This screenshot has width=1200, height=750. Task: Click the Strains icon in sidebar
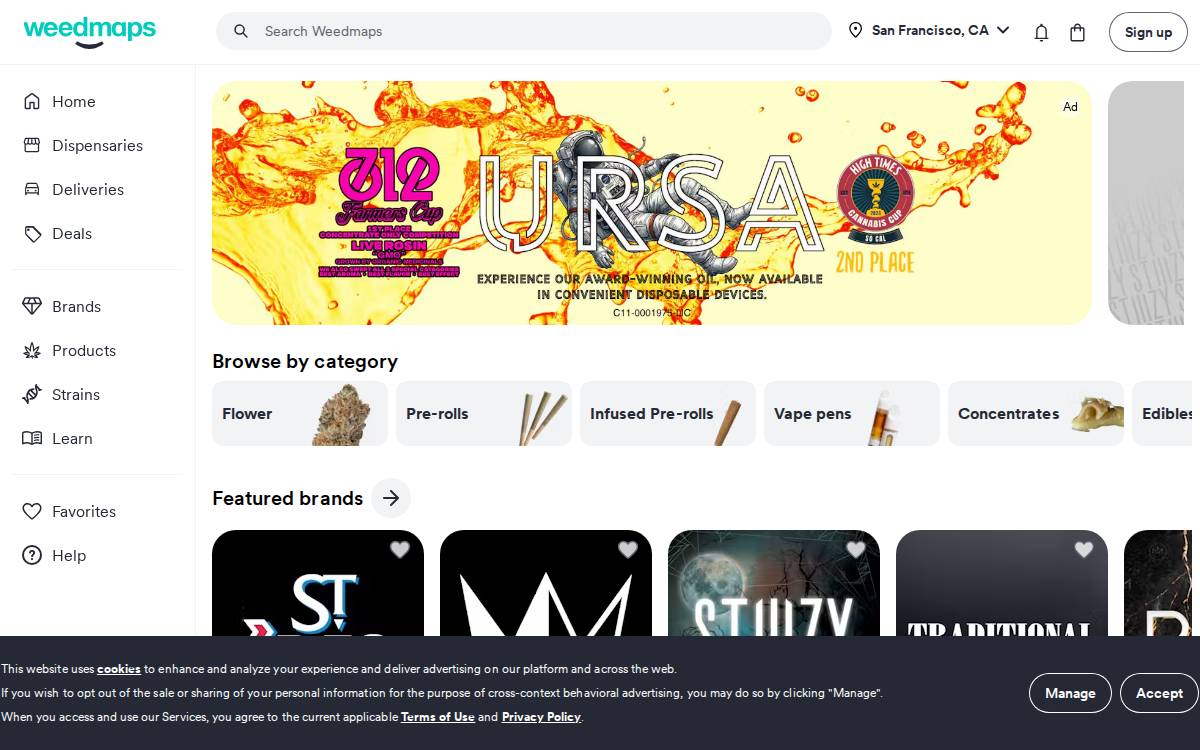coord(32,394)
